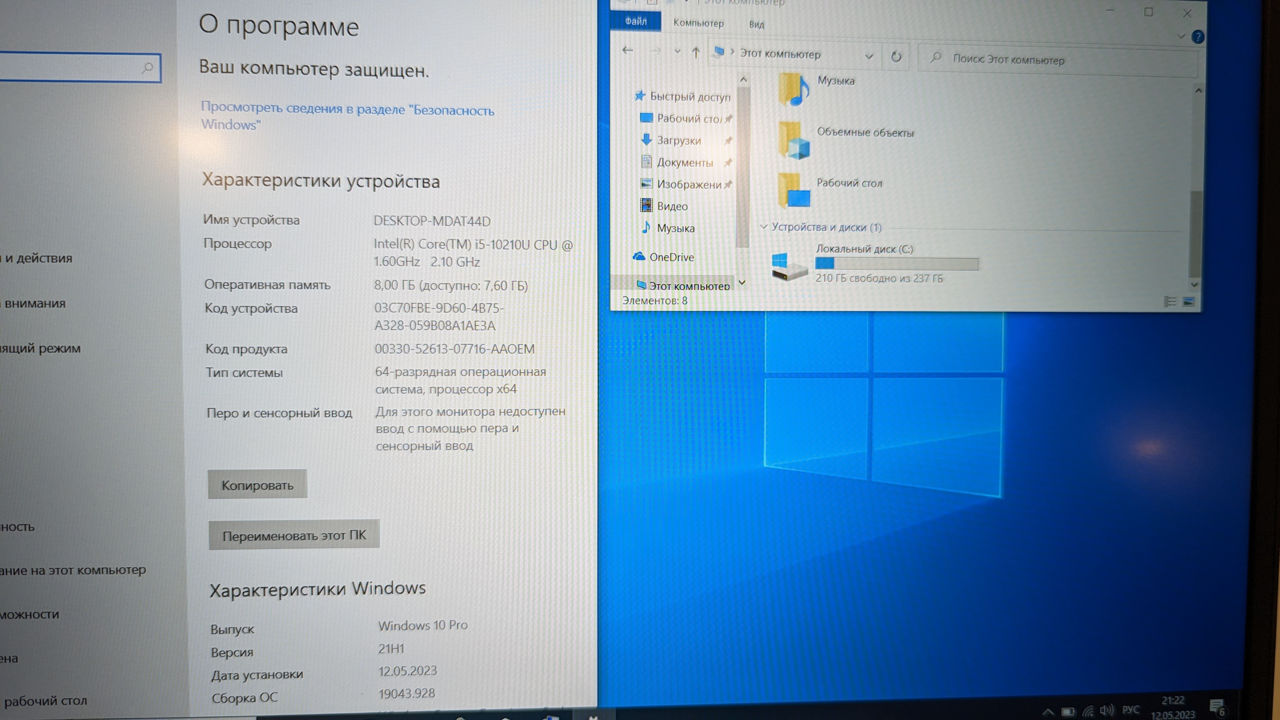The height and width of the screenshot is (720, 1280).
Task: Select version value 21H1
Action: [393, 649]
